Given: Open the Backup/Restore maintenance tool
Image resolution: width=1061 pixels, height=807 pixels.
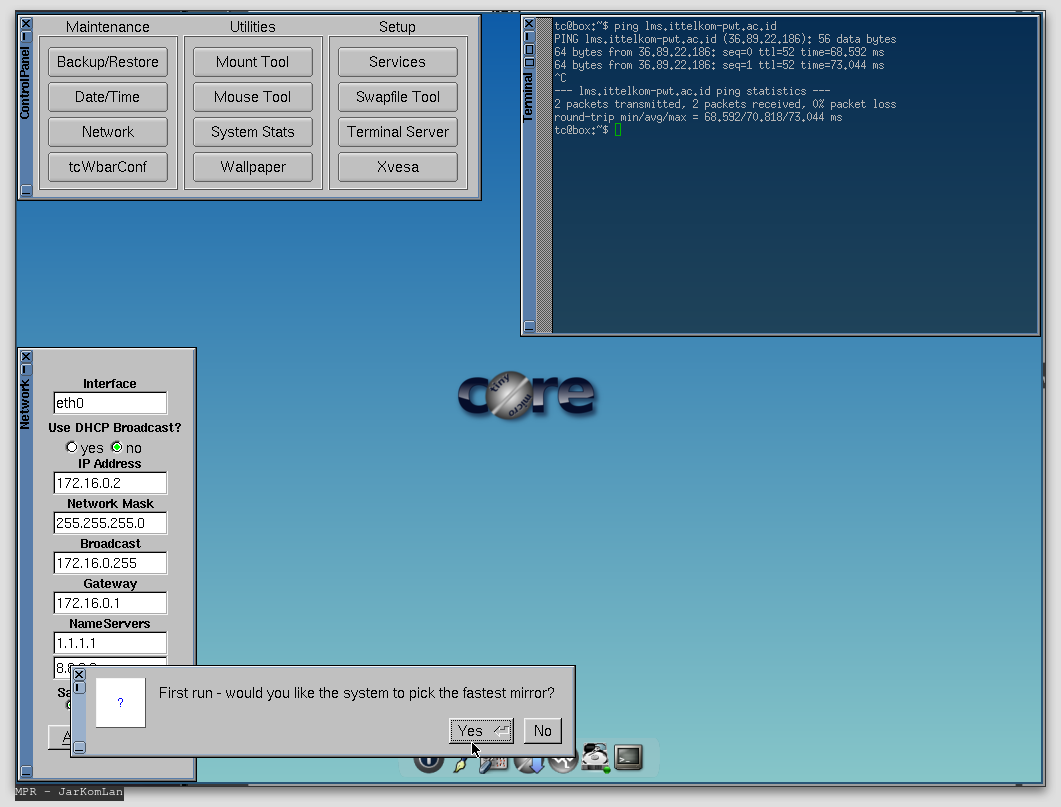Looking at the screenshot, I should click(x=108, y=62).
